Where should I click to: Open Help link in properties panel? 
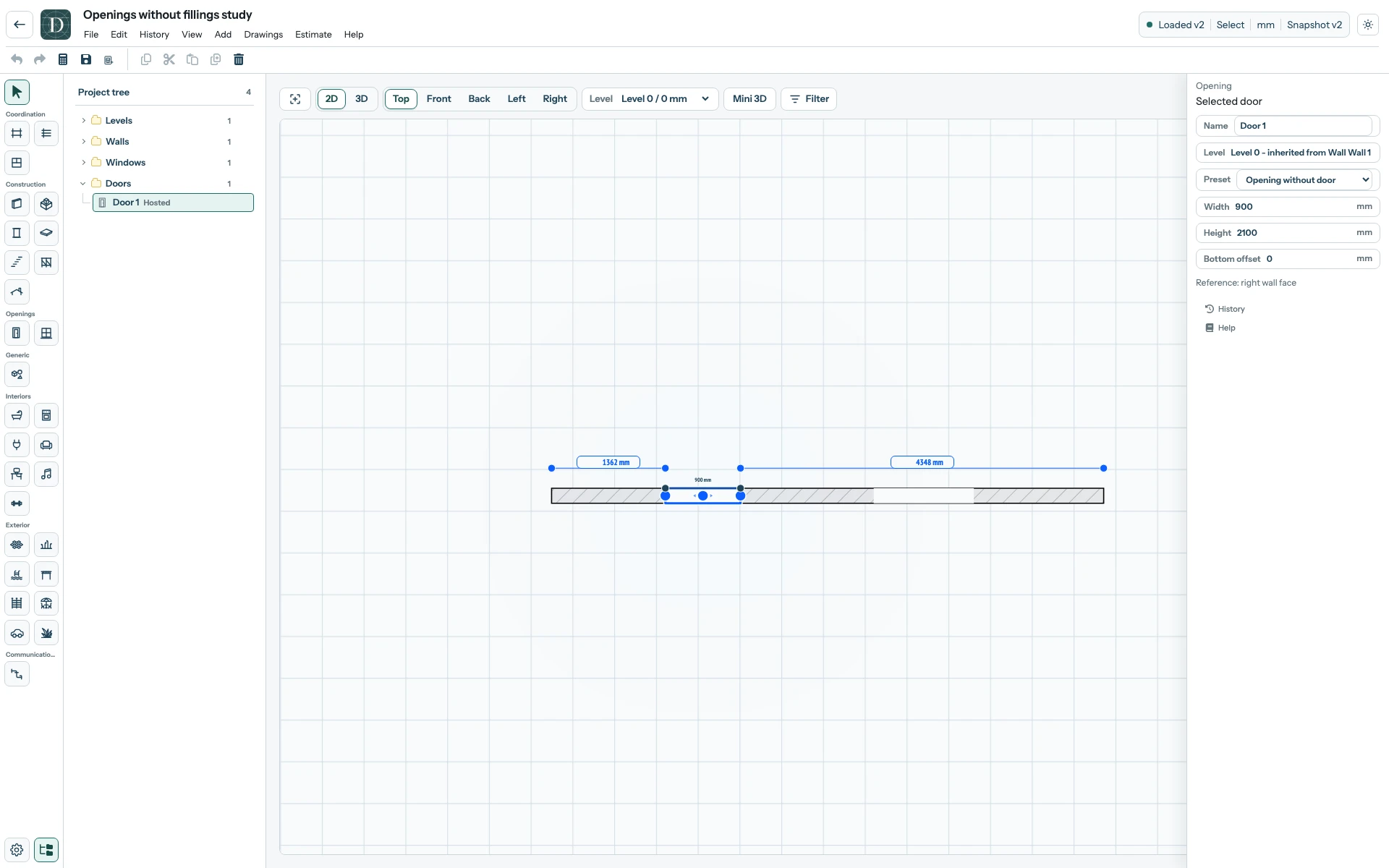pos(1220,328)
